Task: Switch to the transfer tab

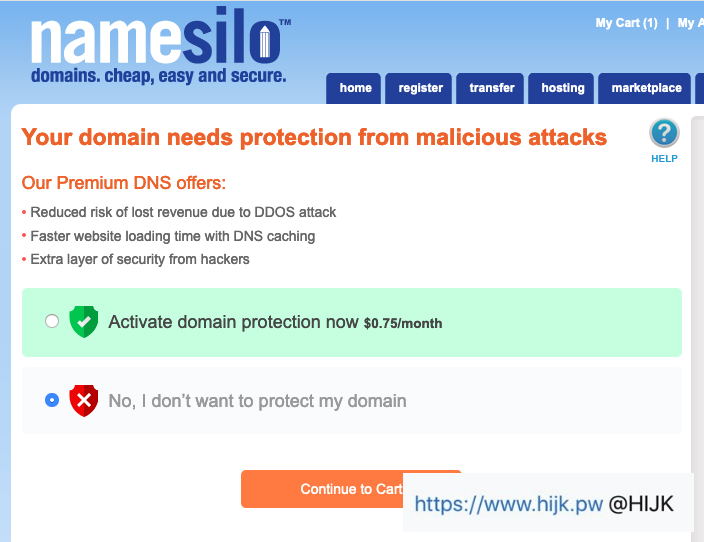Action: click(492, 88)
